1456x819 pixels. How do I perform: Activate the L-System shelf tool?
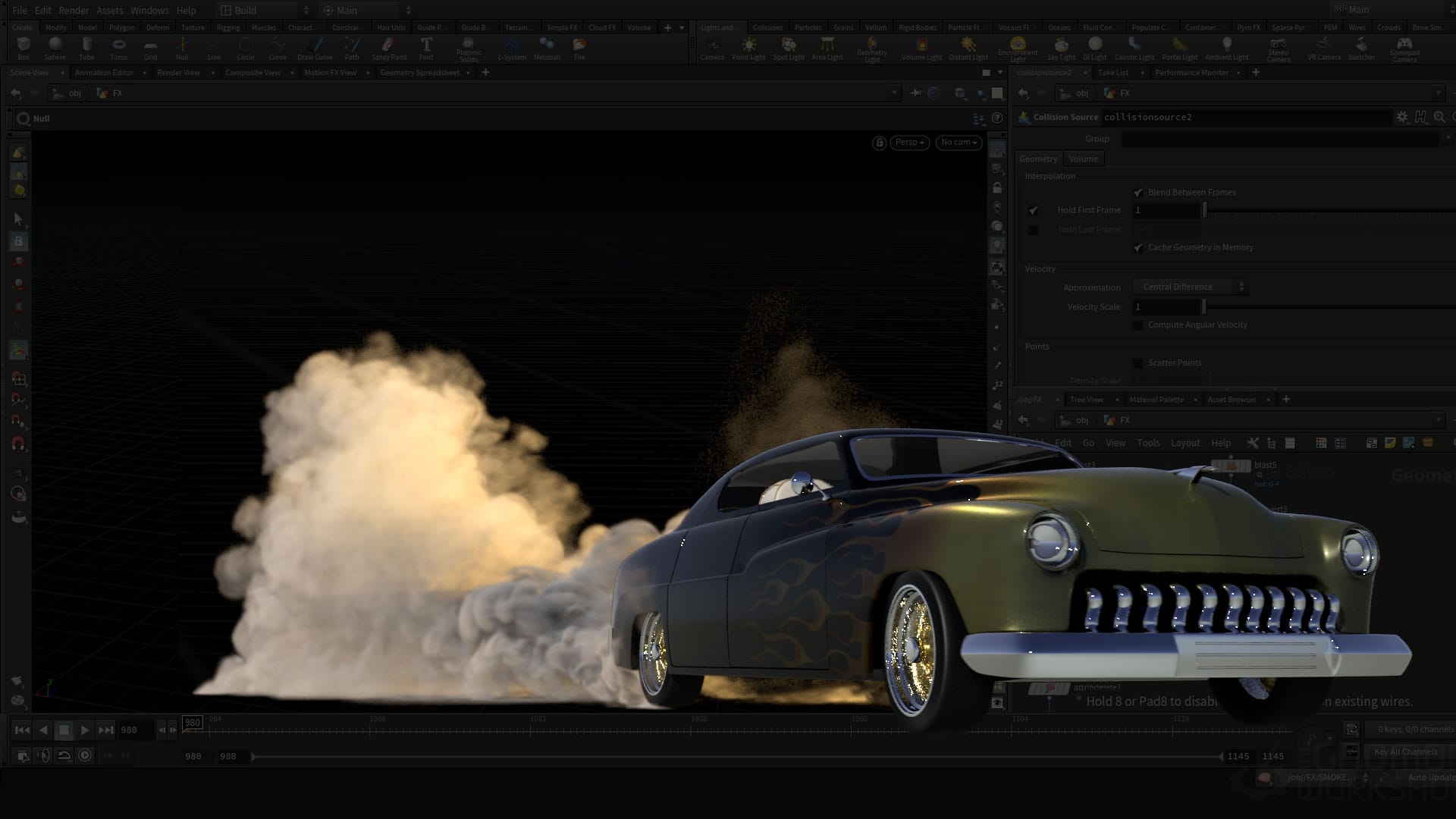[x=512, y=49]
